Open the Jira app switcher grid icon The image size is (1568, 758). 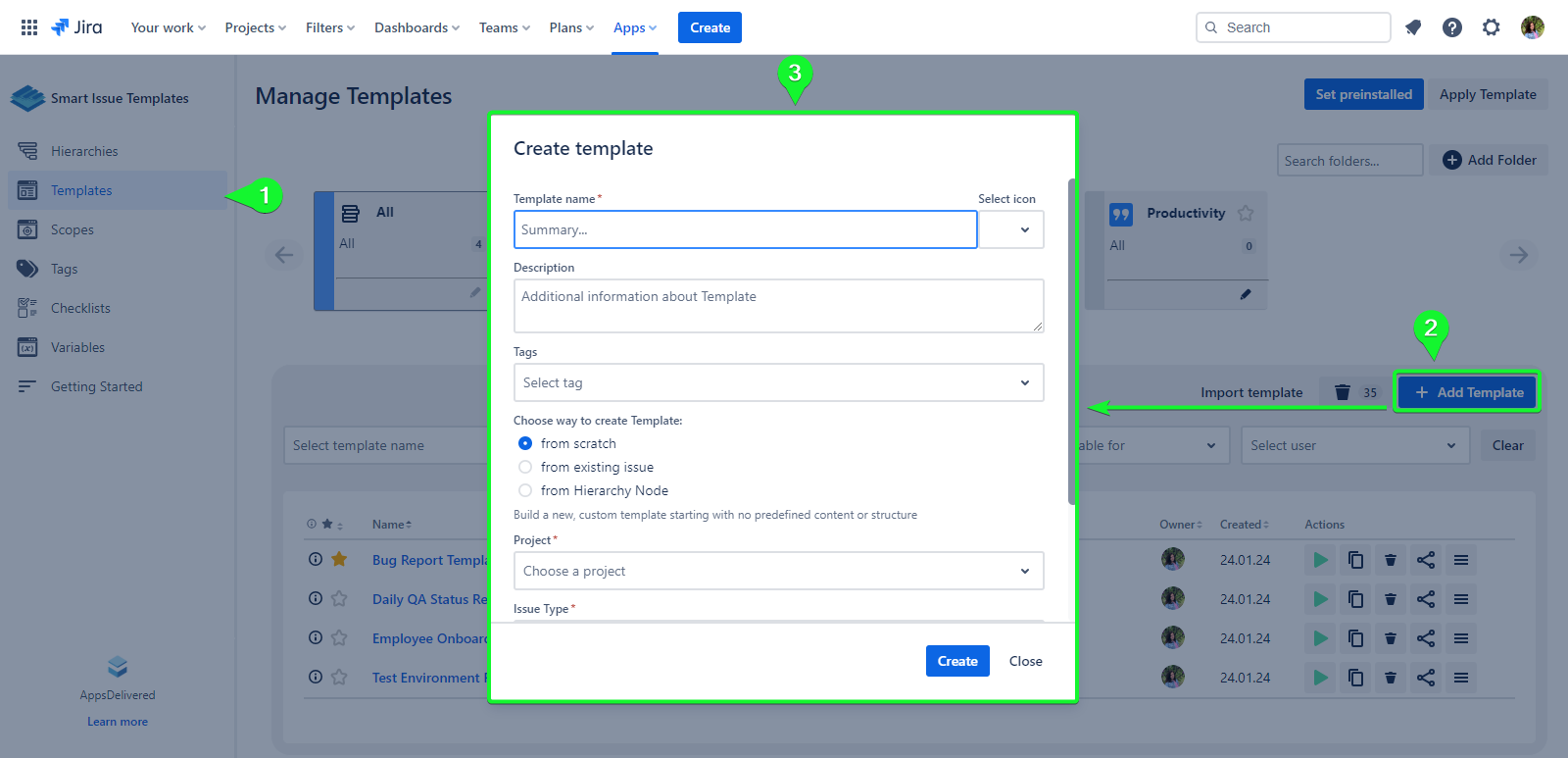[x=29, y=27]
